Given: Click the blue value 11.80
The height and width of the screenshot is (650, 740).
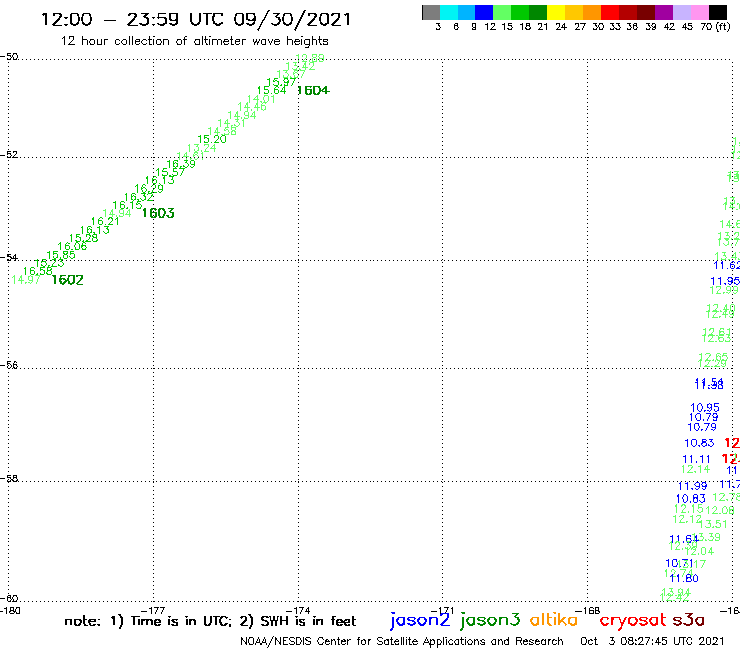Looking at the screenshot, I should pos(684,578).
